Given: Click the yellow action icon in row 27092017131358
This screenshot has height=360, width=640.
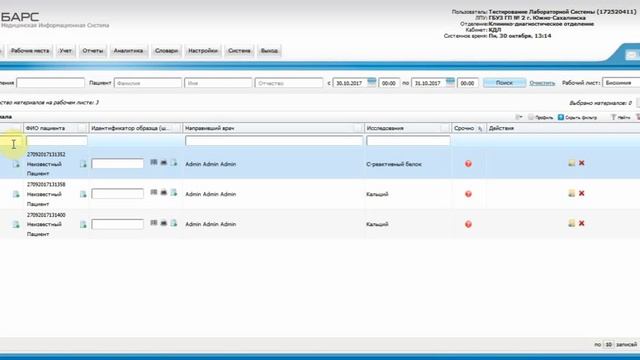Looking at the screenshot, I should (x=572, y=193).
